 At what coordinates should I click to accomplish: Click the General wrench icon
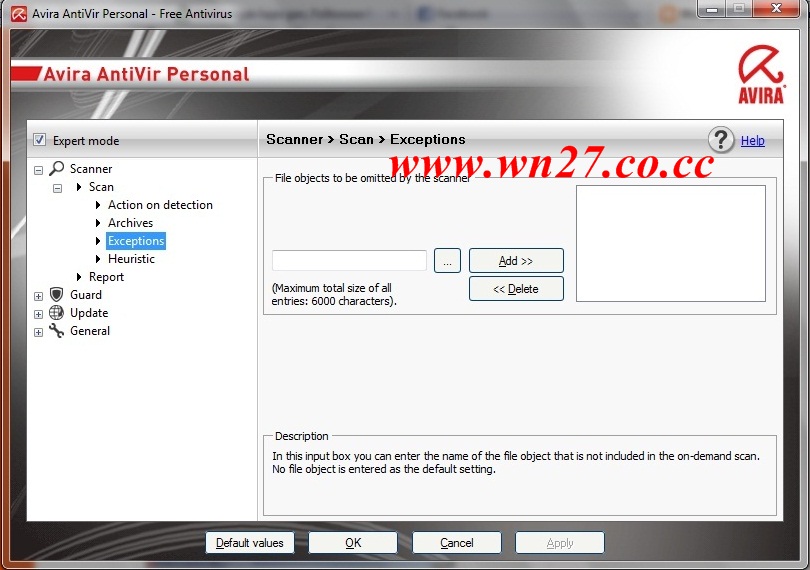coord(56,331)
